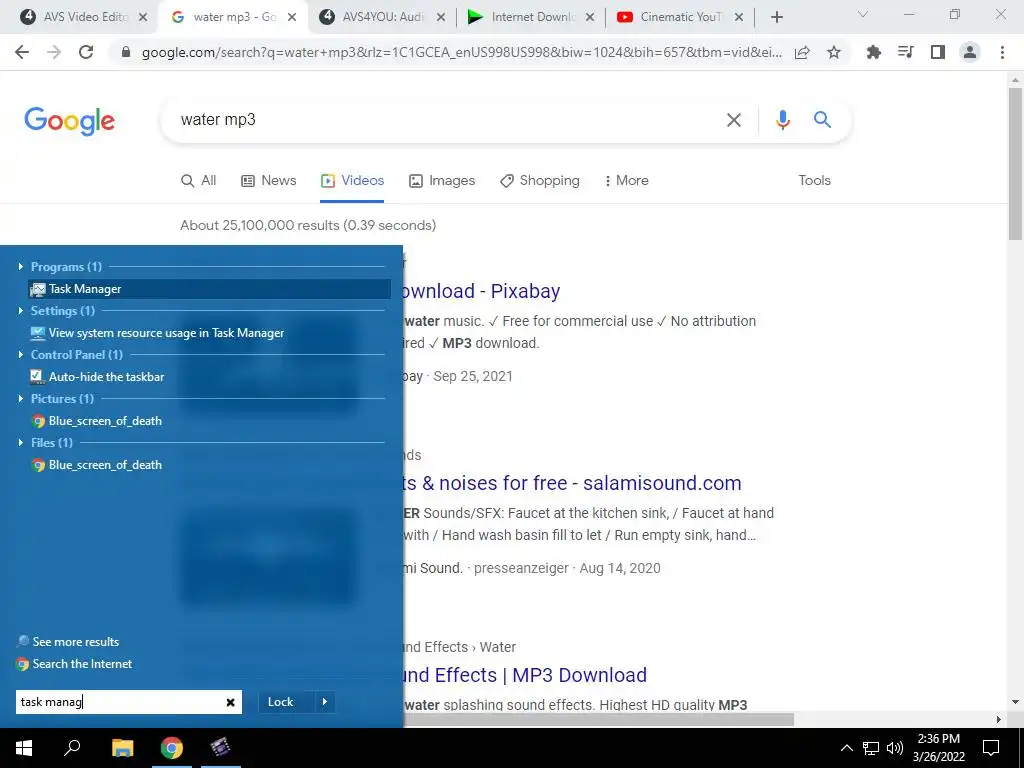Bookmark this page star
The width and height of the screenshot is (1024, 768).
tap(833, 52)
